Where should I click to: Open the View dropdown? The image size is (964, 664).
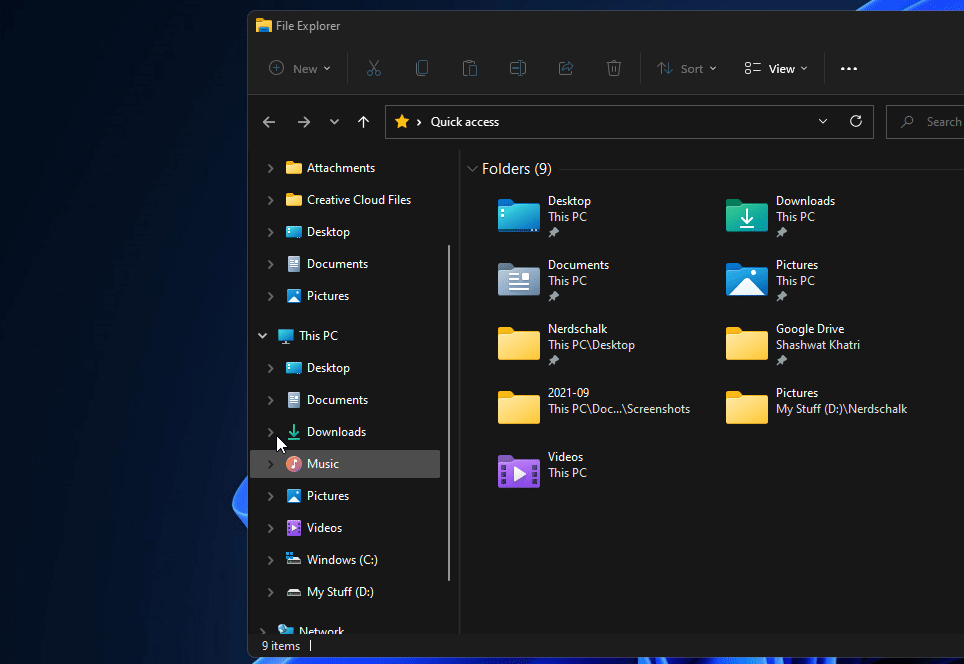[776, 68]
